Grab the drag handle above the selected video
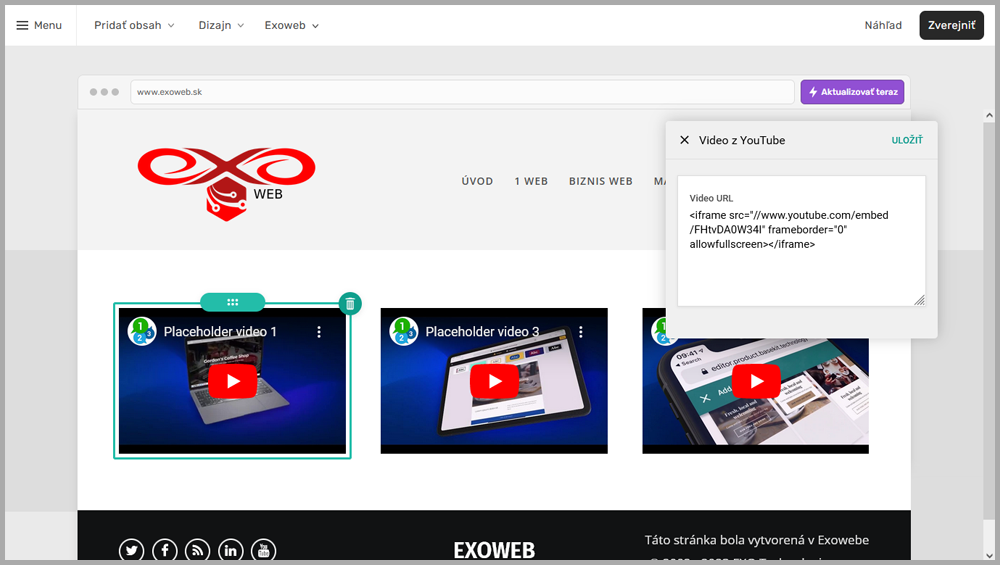 click(x=232, y=302)
